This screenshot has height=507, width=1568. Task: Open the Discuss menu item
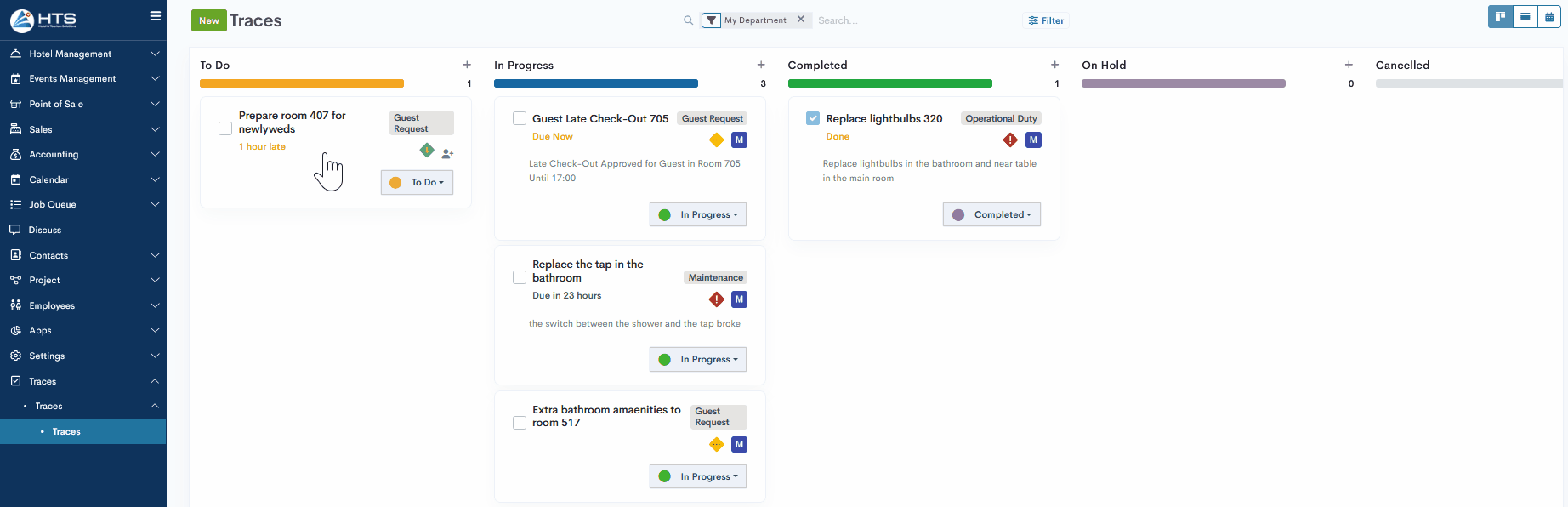[x=45, y=230]
